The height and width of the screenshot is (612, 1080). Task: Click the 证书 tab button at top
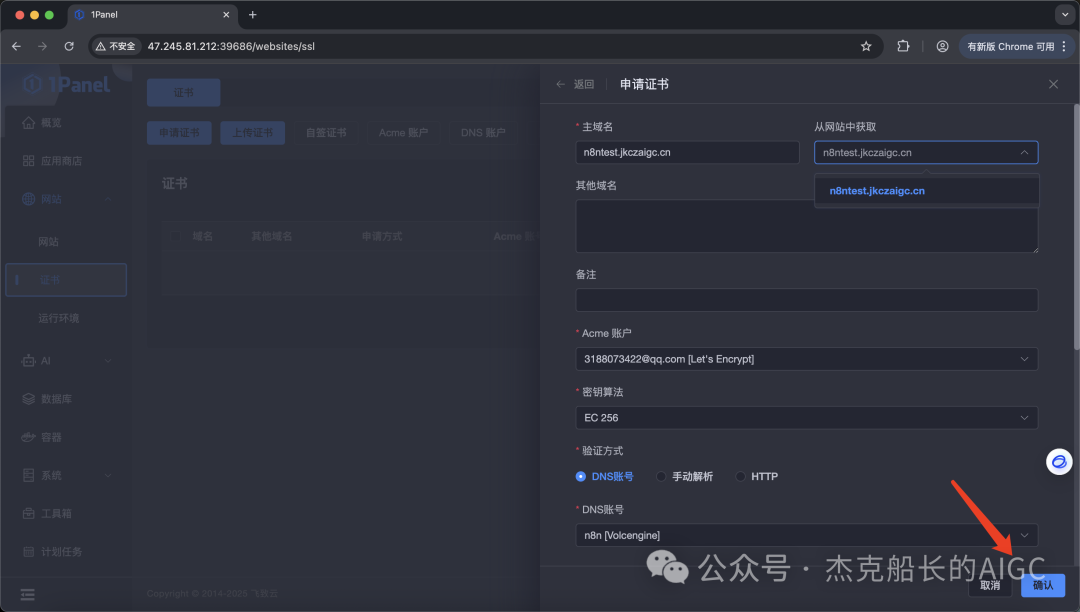pos(183,92)
